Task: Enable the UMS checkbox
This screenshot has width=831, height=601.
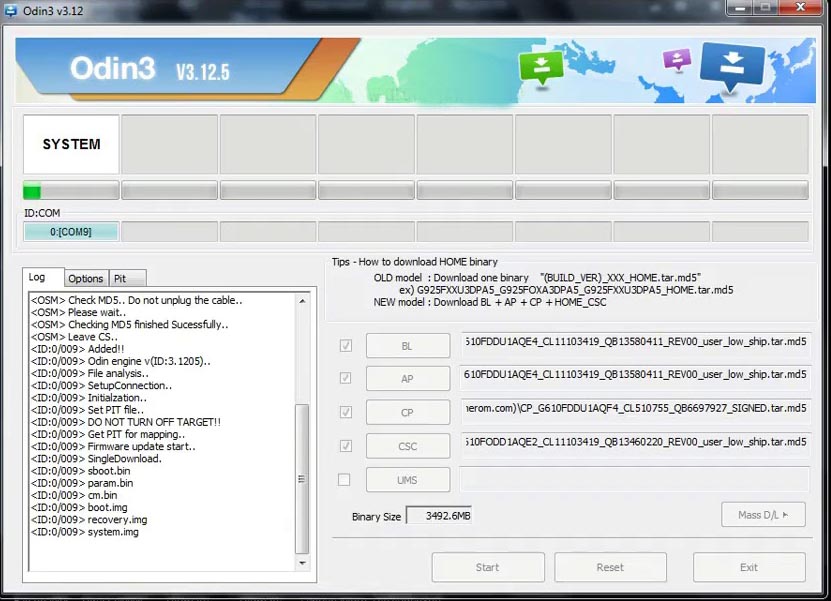Action: (x=344, y=480)
